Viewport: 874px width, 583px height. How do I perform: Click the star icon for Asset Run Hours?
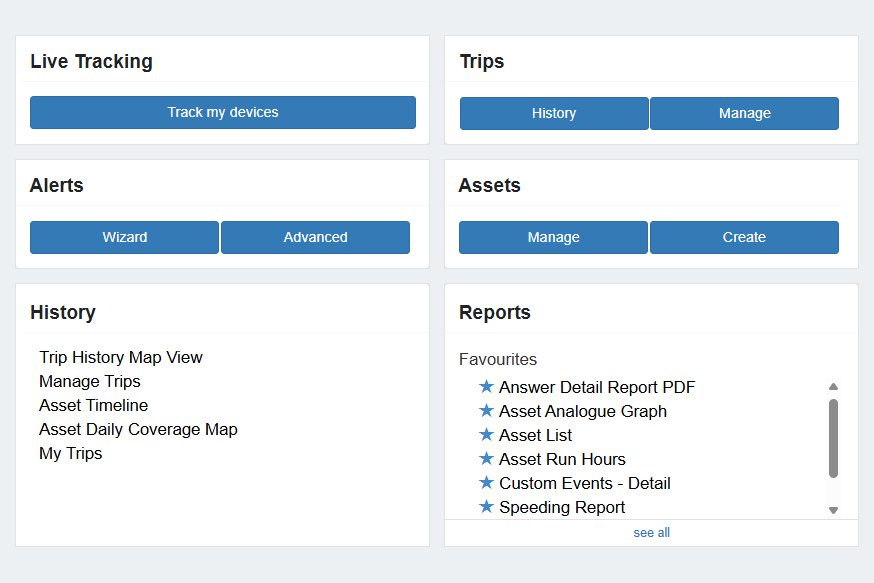pyautogui.click(x=486, y=458)
